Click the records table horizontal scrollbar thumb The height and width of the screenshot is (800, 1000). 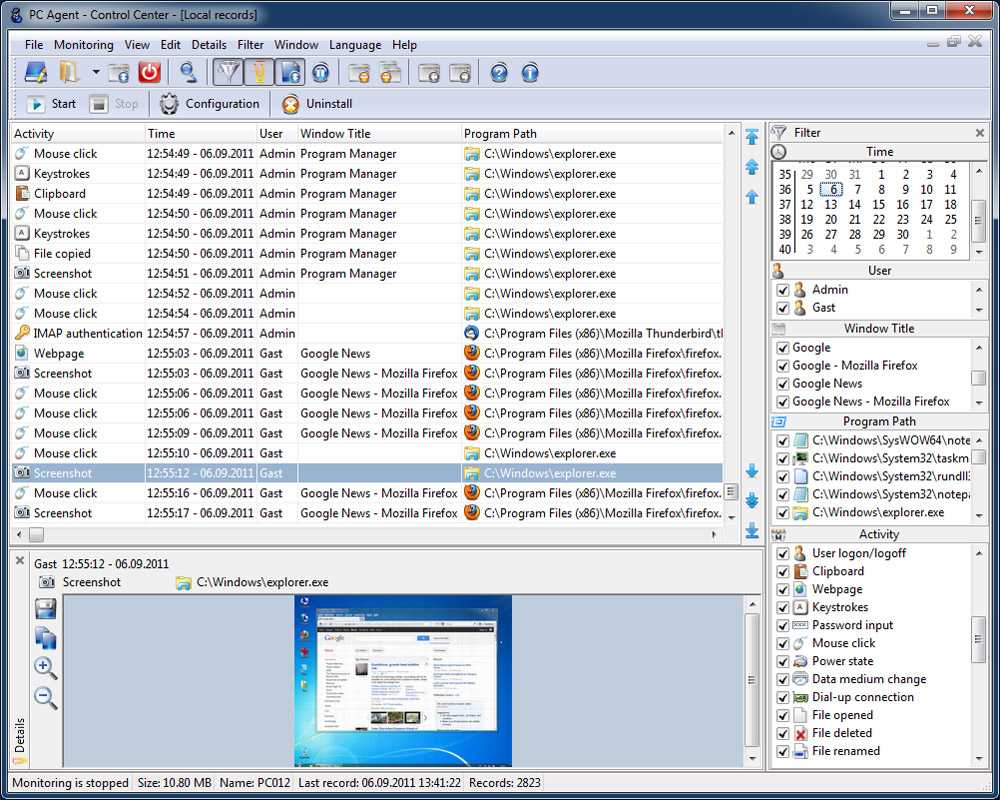[36, 535]
